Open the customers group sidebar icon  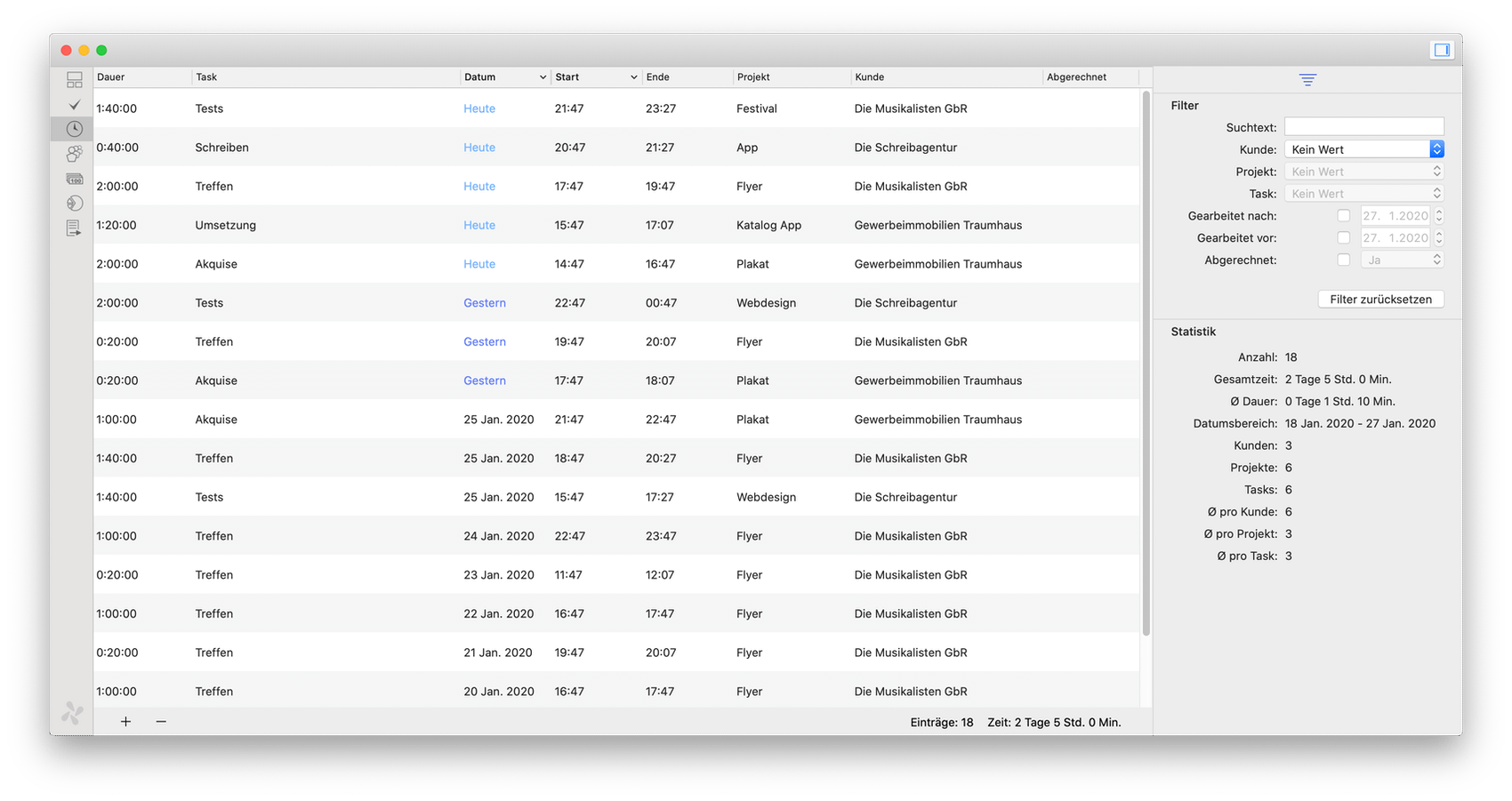75,154
